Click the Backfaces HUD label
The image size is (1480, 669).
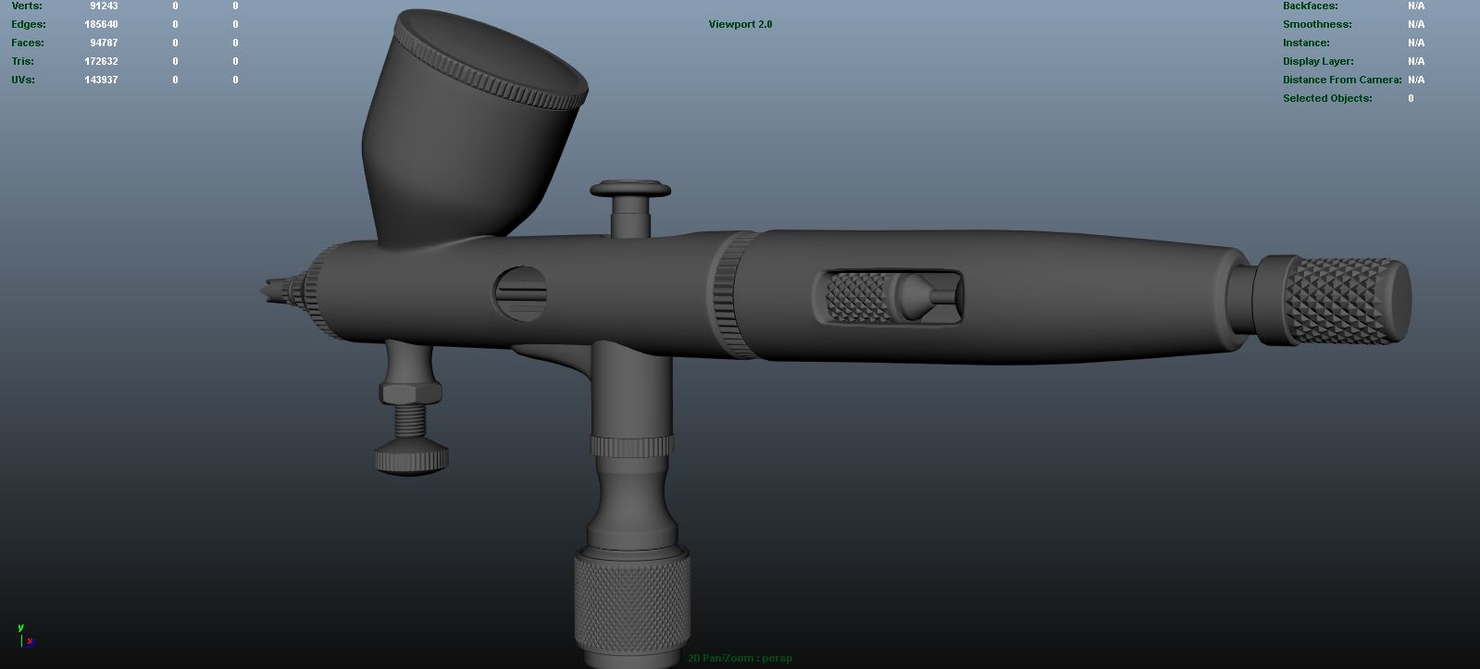[x=1310, y=6]
